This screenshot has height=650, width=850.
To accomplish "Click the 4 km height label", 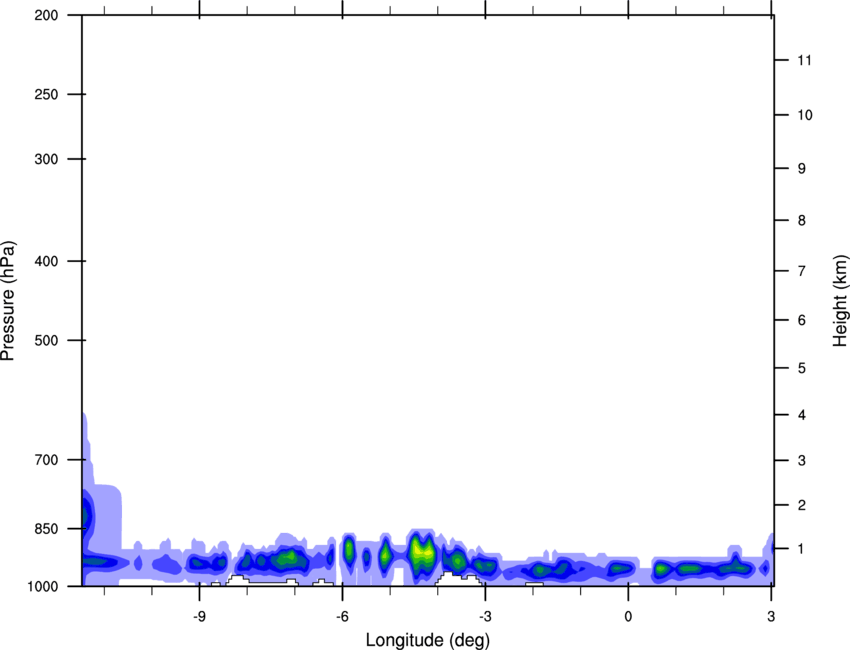I will coord(802,415).
